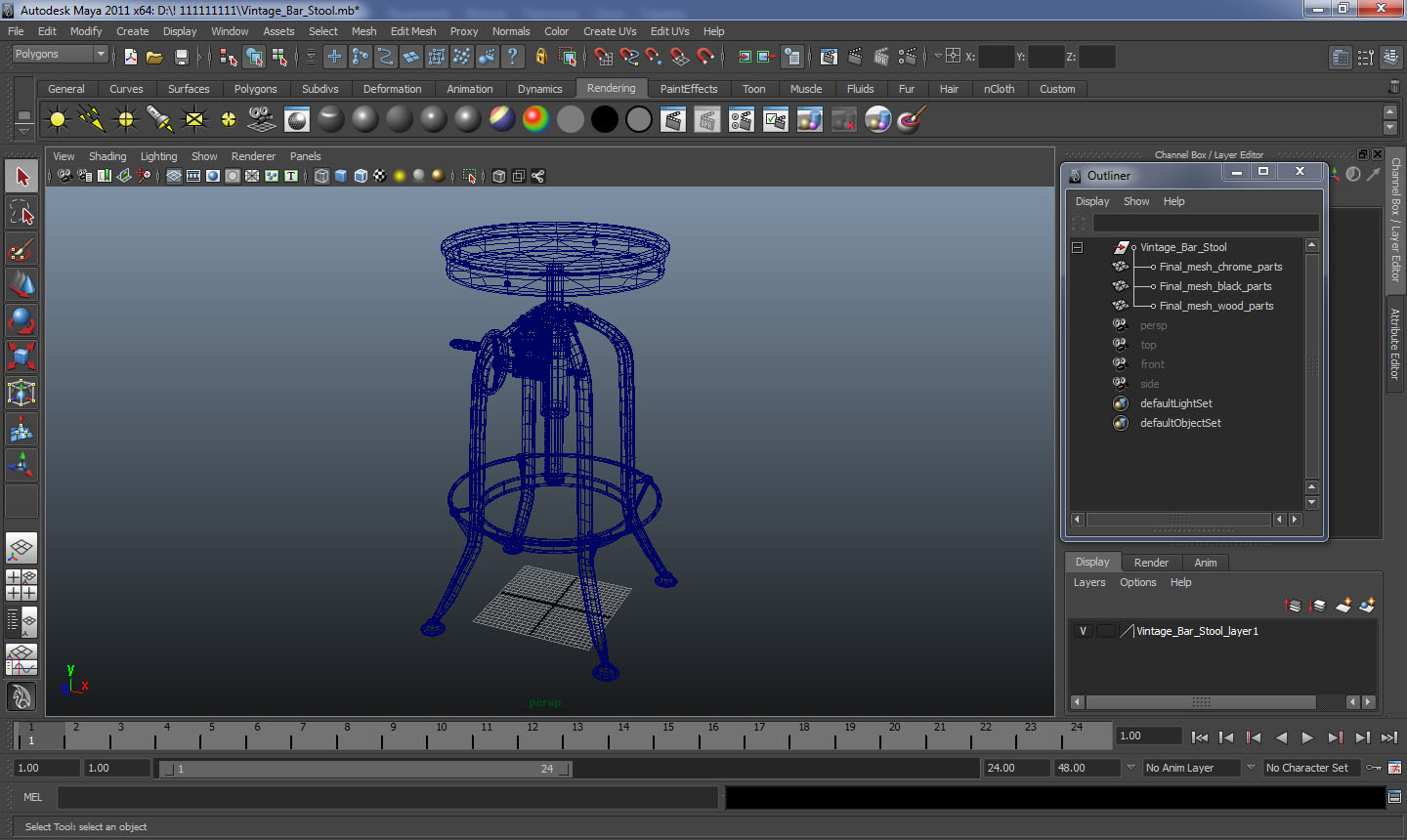The width and height of the screenshot is (1407, 840).
Task: Switch to the Rendering shelf tab
Action: coord(611,88)
